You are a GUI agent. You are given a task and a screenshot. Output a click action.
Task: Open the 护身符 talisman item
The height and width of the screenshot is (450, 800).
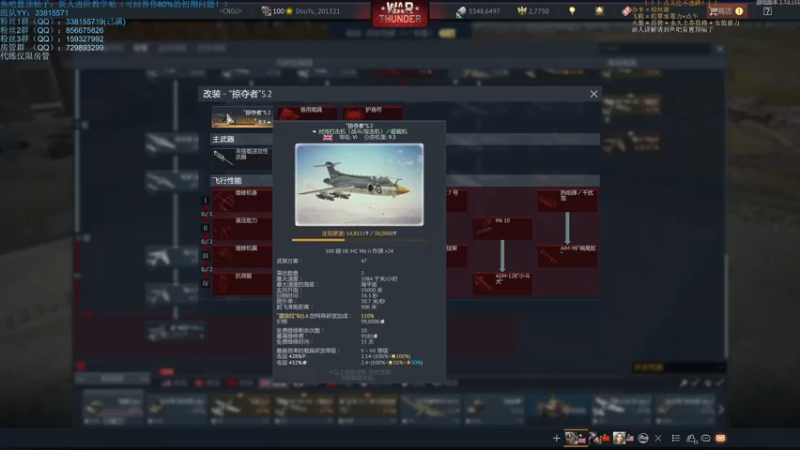click(372, 113)
